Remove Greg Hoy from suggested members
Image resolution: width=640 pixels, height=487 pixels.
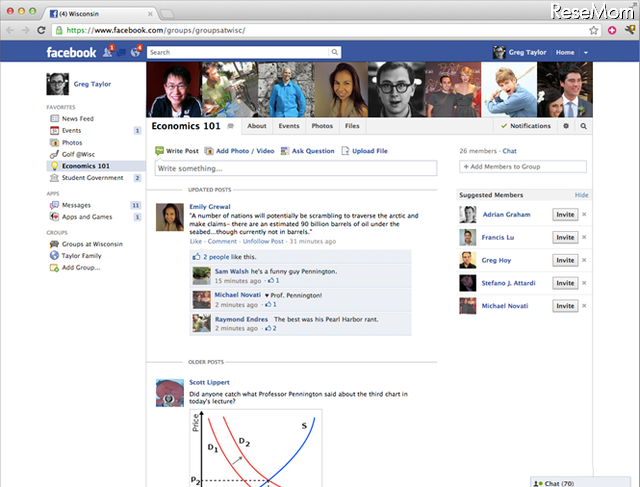584,261
